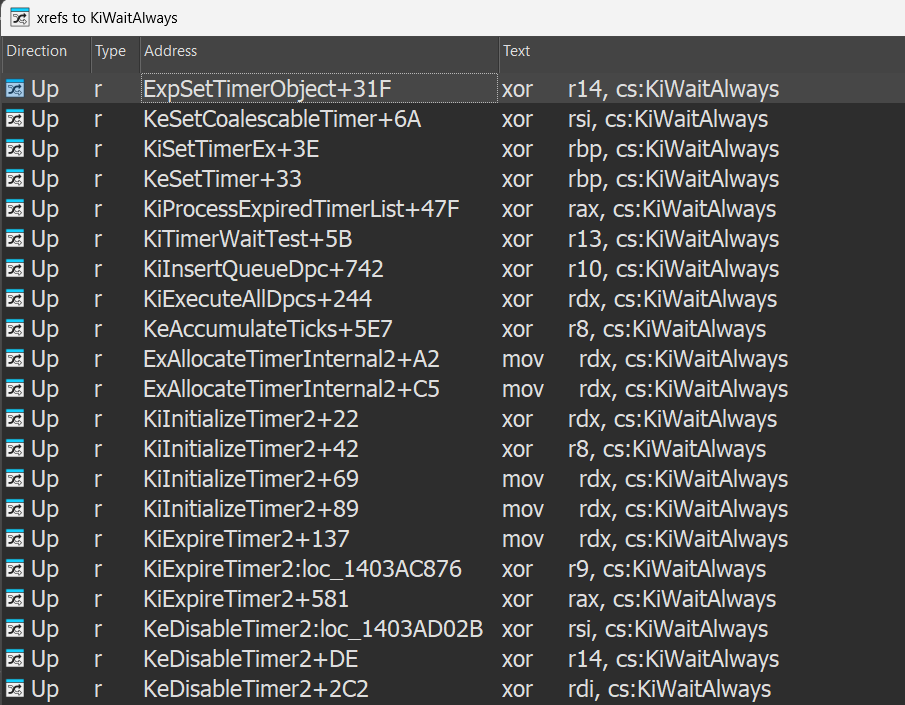Select the KeSetTimer+33 address entry
The width and height of the screenshot is (905, 705).
[222, 179]
